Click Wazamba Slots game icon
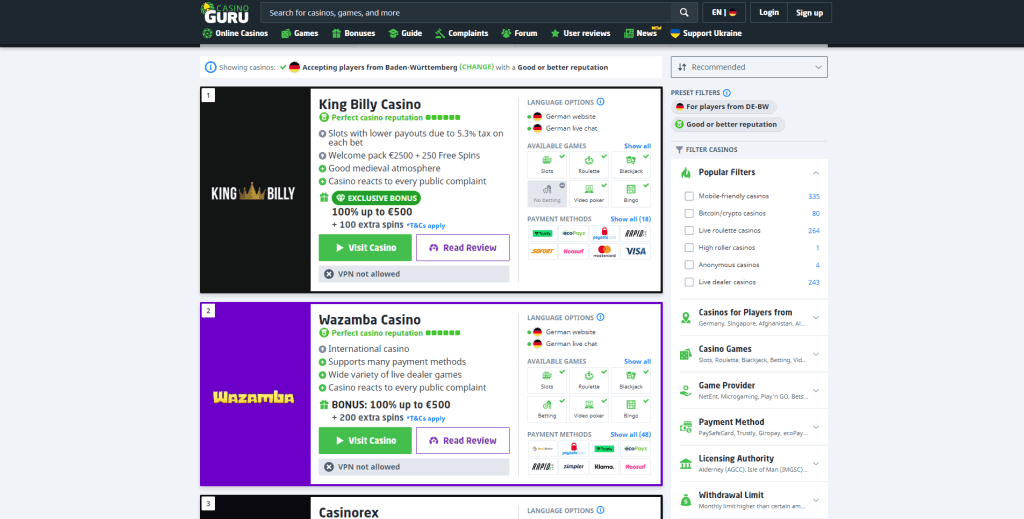This screenshot has width=1024, height=519. coord(547,381)
